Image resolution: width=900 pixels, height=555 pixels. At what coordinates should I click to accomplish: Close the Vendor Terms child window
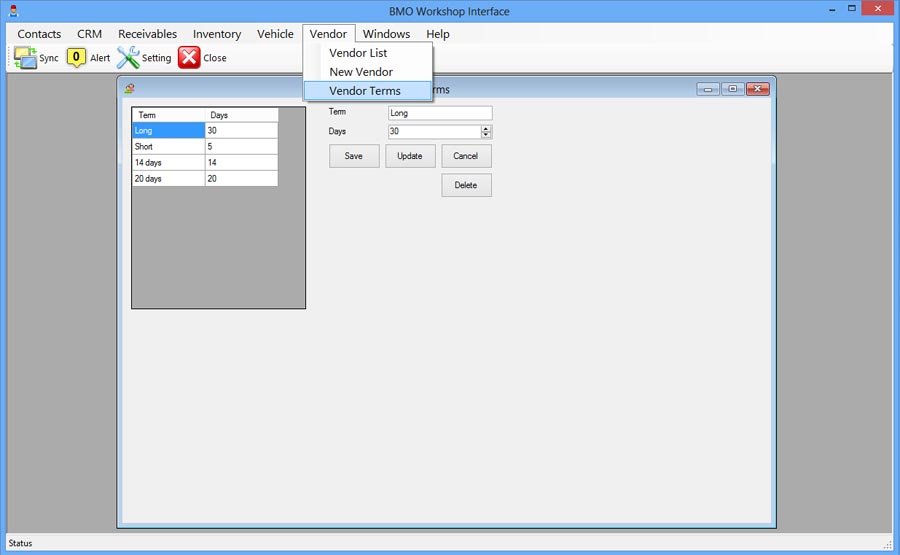pos(758,89)
